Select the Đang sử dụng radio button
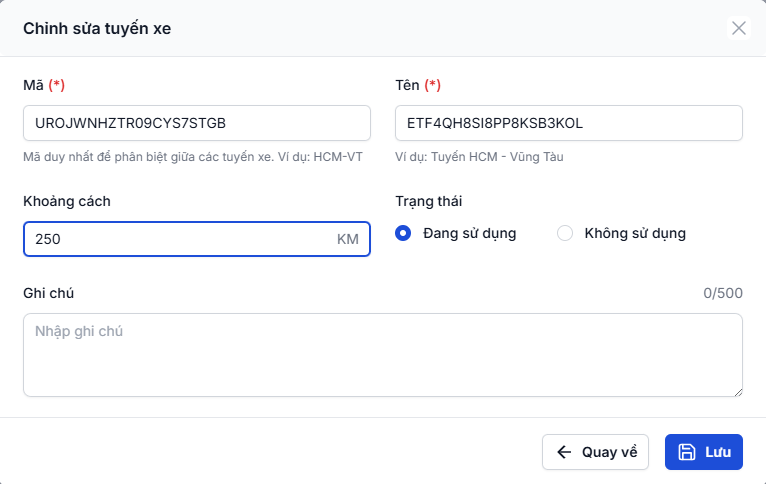Screen dimensions: 766x484 (x=403, y=233)
